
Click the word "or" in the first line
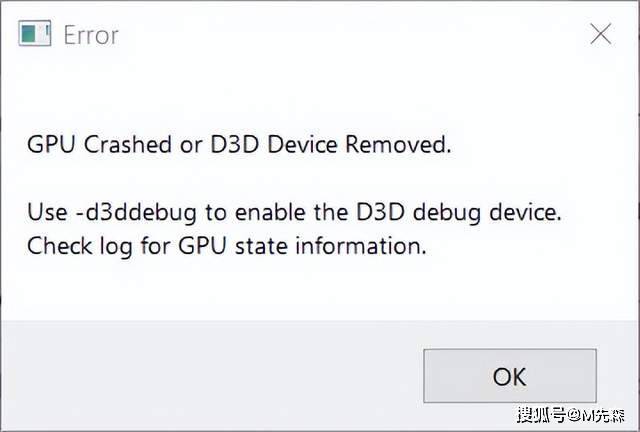point(191,145)
